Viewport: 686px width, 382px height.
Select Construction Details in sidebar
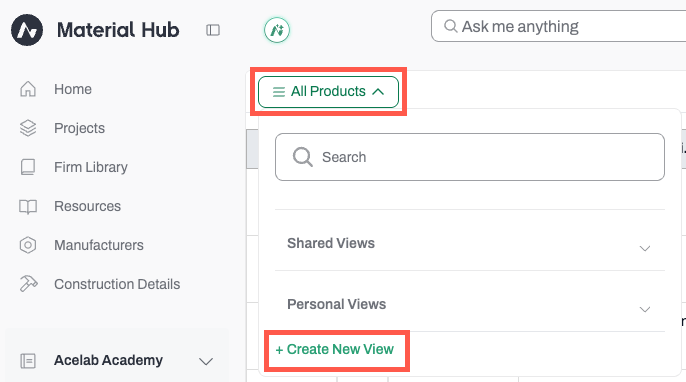117,284
